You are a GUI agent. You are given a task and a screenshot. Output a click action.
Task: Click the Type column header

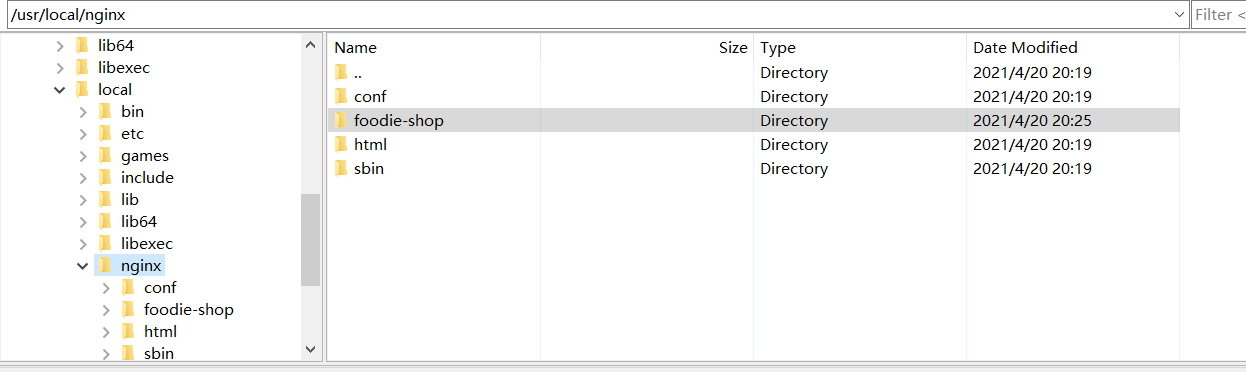777,47
